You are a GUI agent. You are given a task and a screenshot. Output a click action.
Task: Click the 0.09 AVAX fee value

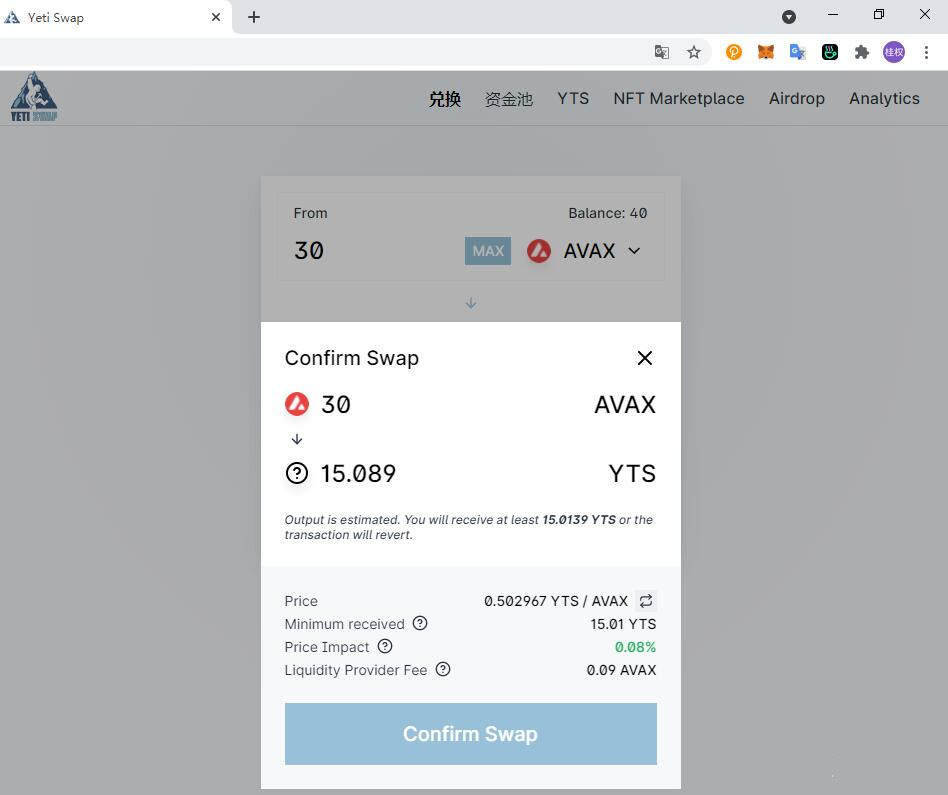point(622,670)
